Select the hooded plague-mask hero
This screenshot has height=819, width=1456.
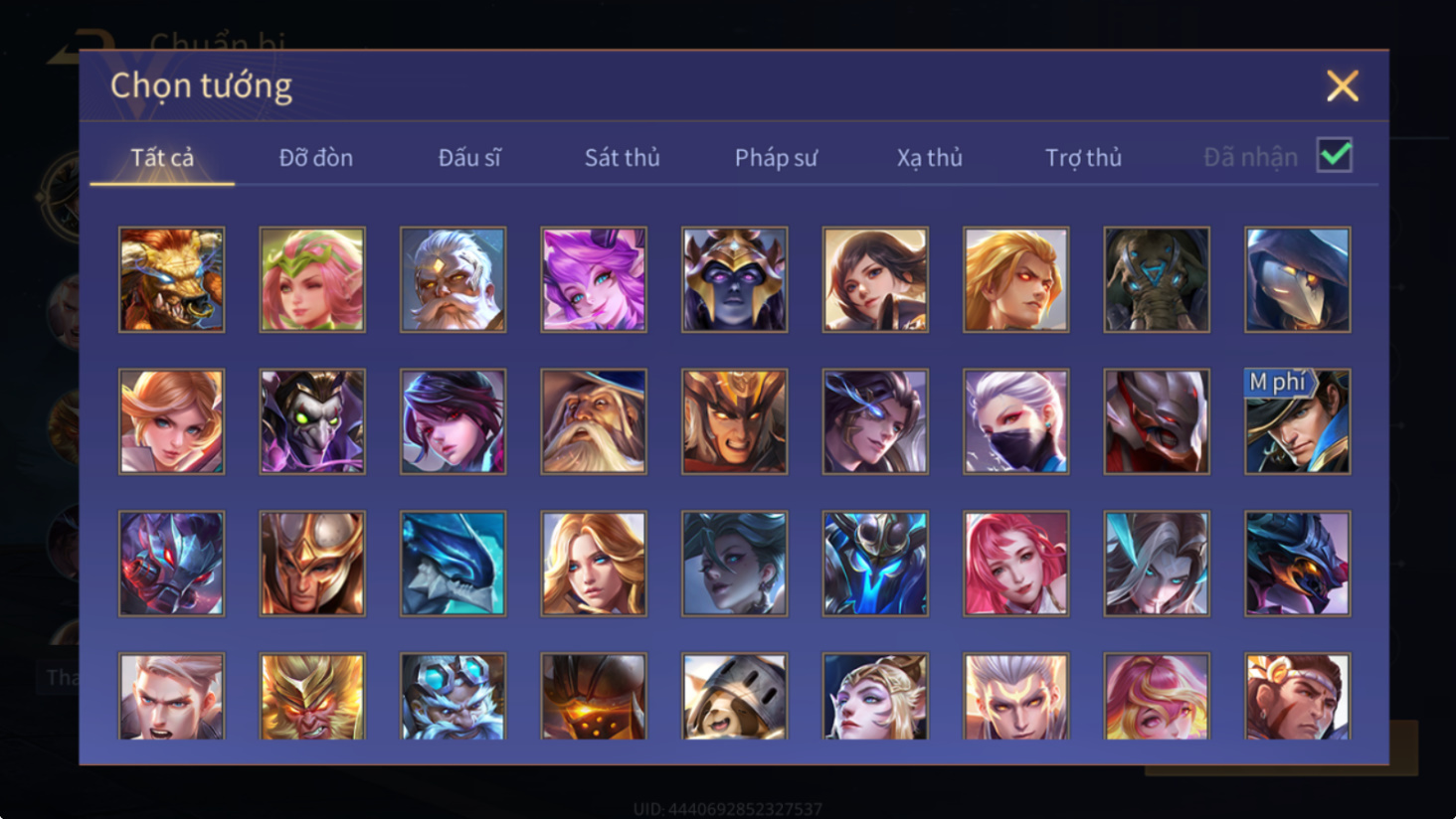[x=1297, y=279]
